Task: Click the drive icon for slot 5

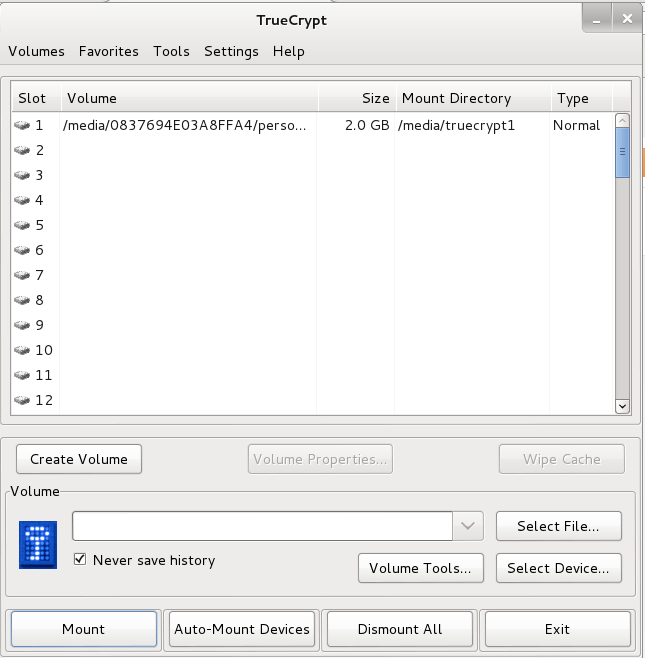Action: click(x=22, y=225)
